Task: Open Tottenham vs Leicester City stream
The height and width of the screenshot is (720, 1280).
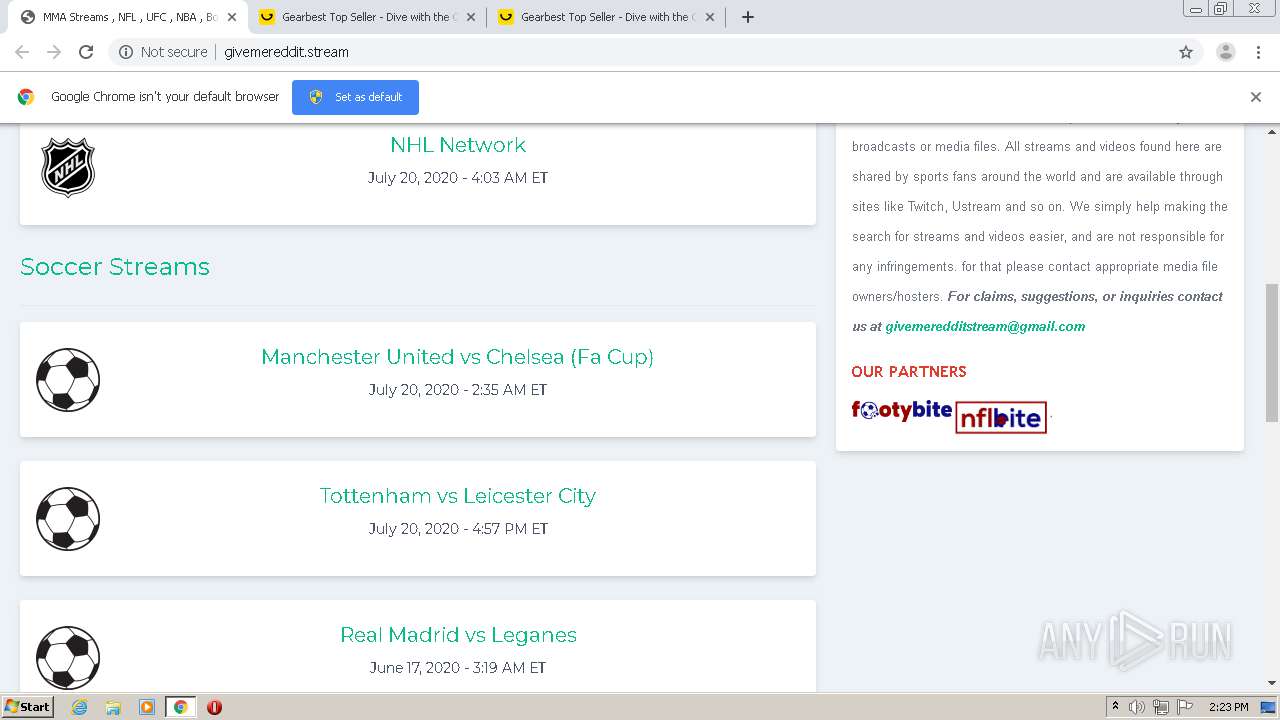Action: click(458, 496)
